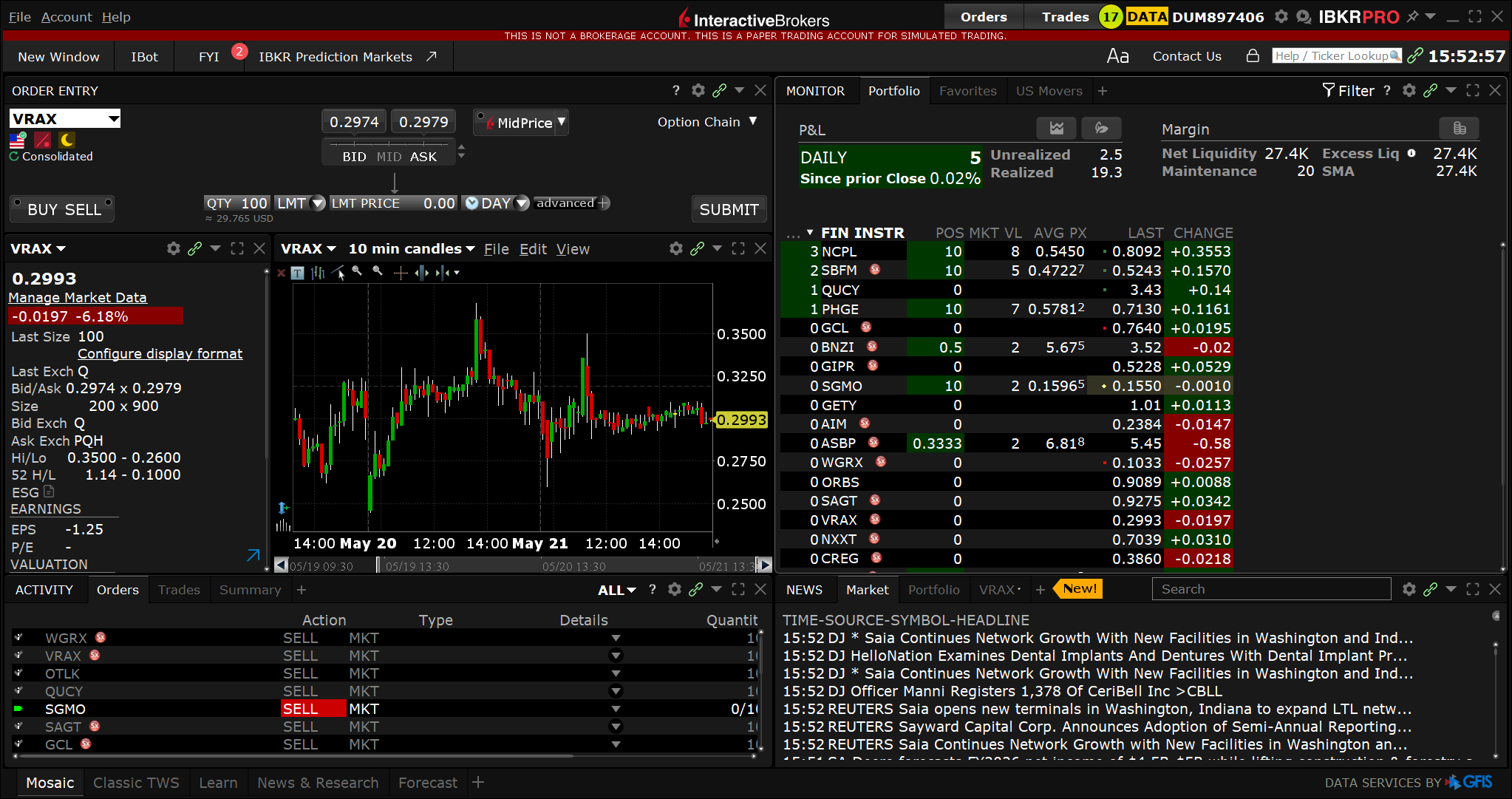The height and width of the screenshot is (799, 1512).
Task: Click the ESG document icon
Action: pyautogui.click(x=49, y=492)
